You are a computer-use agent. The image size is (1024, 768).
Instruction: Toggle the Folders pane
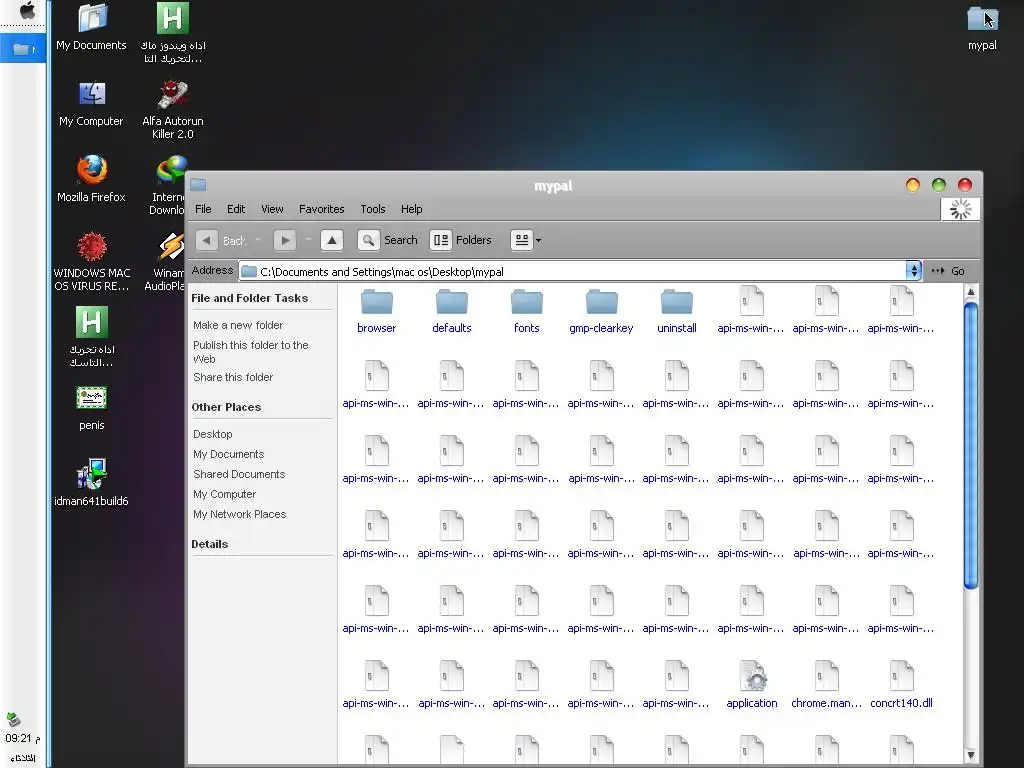pos(461,240)
